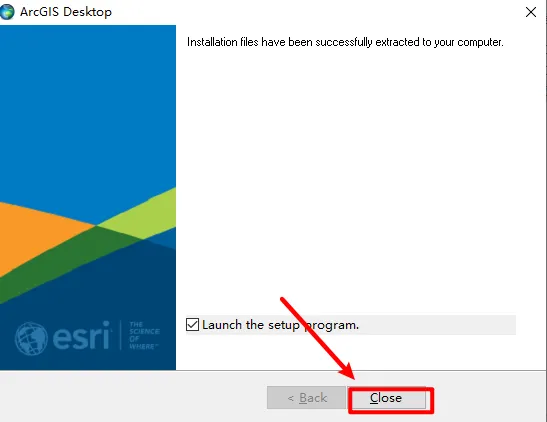Click 'THE SCIENCE OF WHERE' tagline

144,335
